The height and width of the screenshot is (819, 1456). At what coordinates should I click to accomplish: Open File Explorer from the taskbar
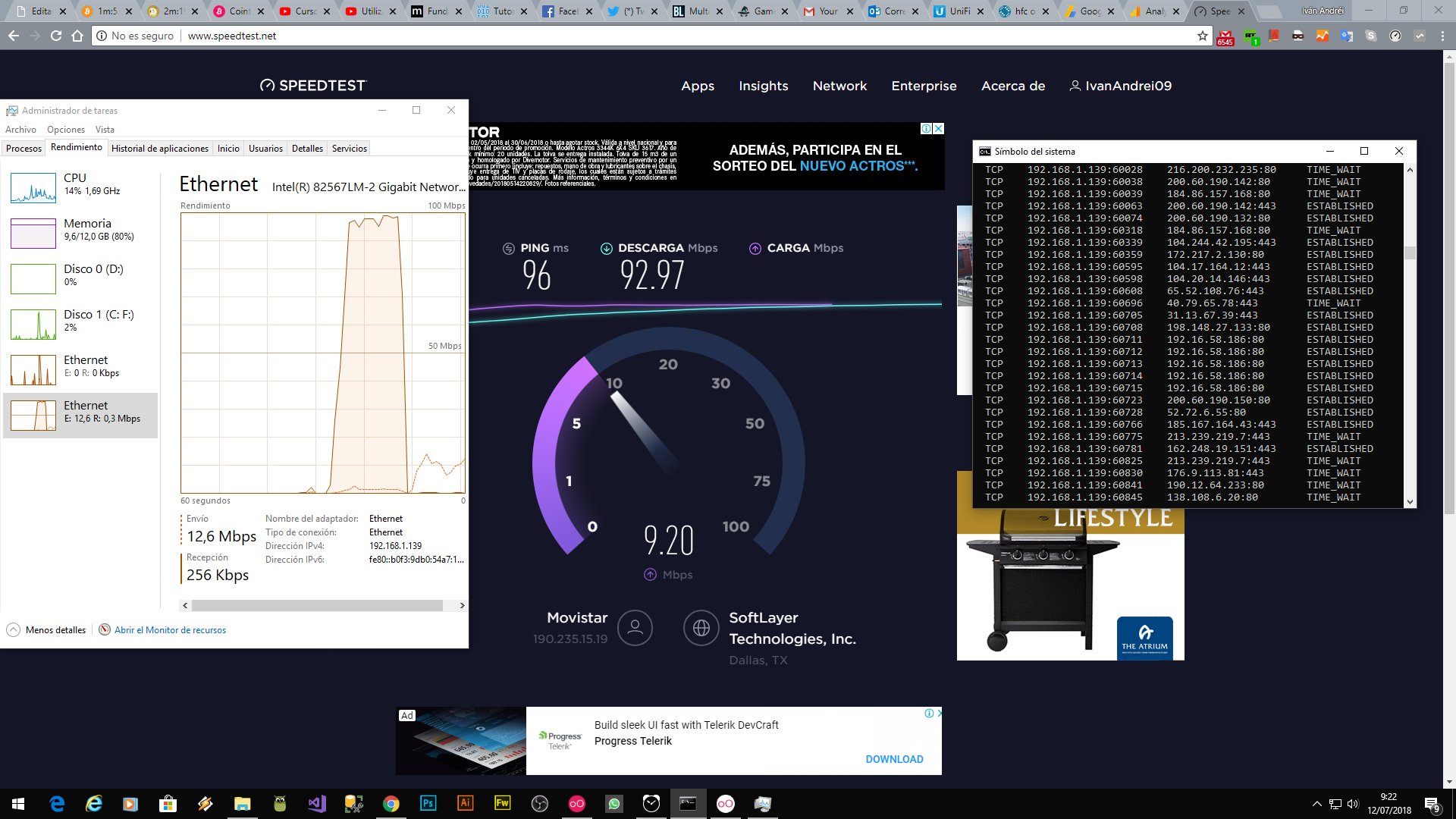tap(242, 804)
